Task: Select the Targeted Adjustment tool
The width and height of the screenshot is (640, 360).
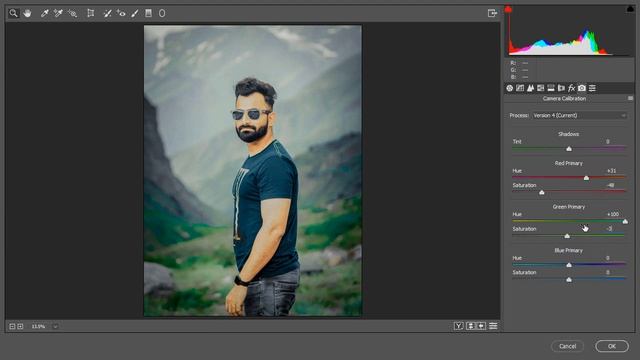Action: (x=72, y=13)
